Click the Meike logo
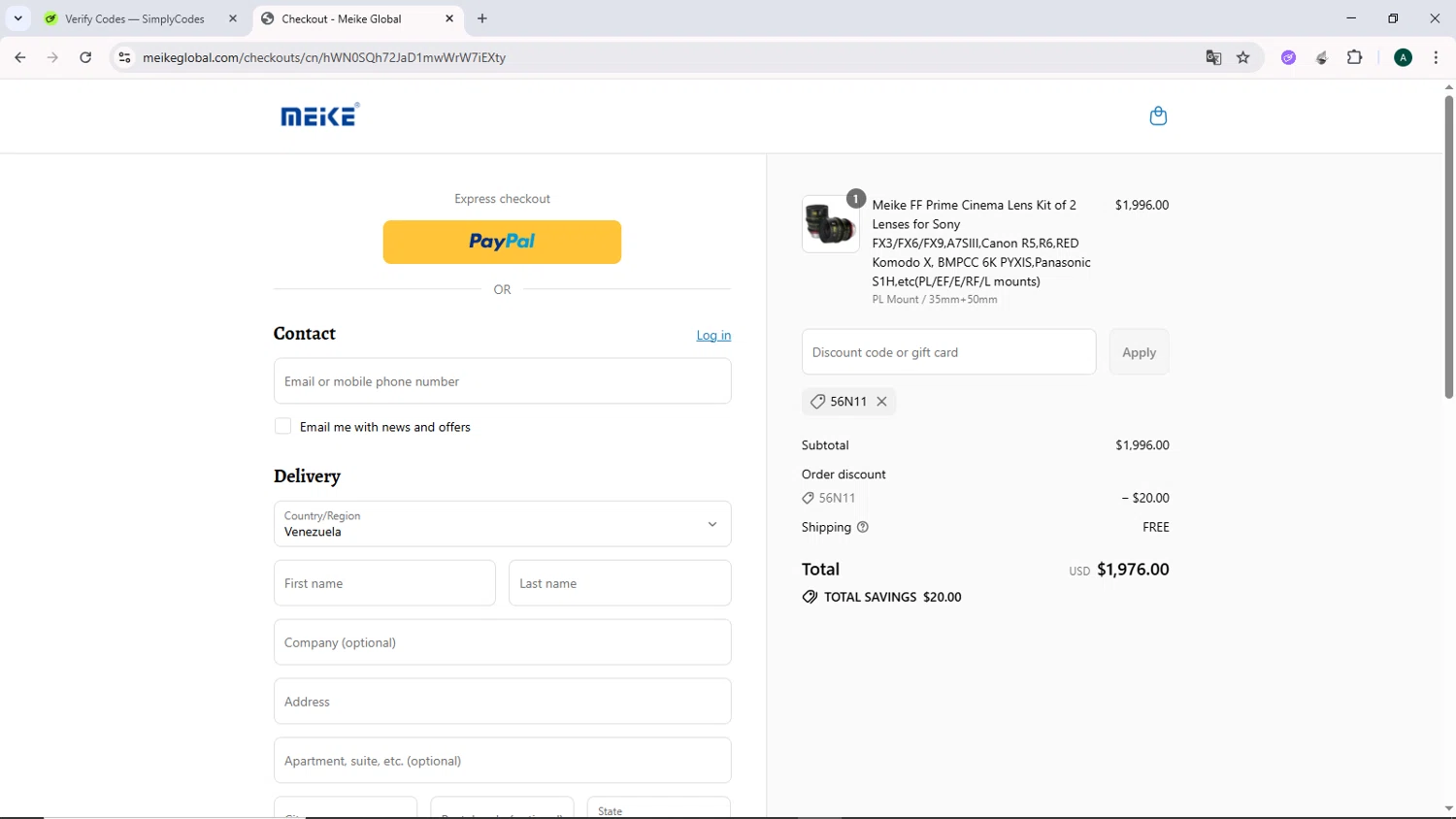 pos(320,115)
